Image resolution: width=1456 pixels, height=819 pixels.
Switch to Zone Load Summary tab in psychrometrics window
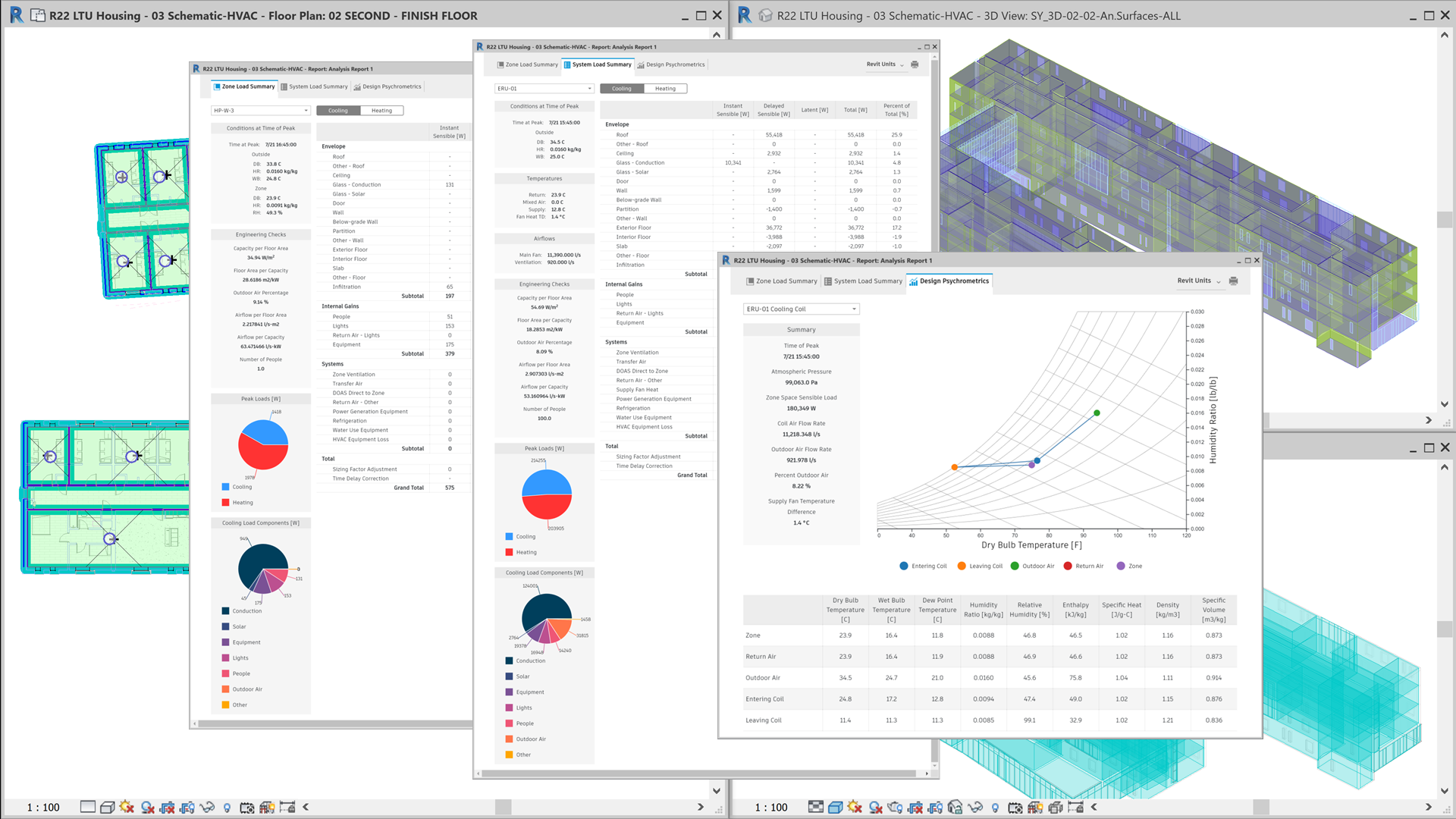pos(781,281)
